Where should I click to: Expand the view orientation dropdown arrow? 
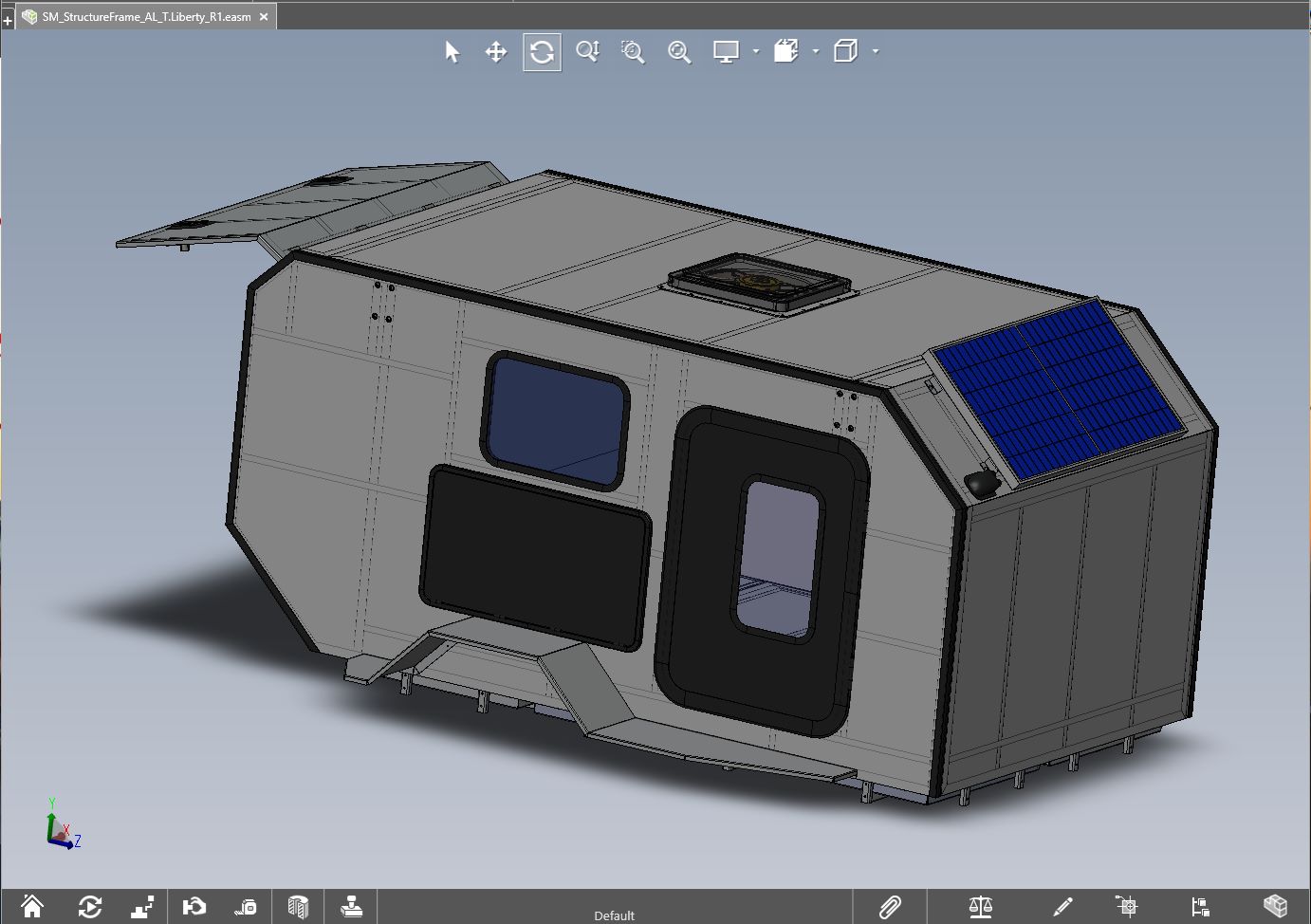(x=816, y=52)
